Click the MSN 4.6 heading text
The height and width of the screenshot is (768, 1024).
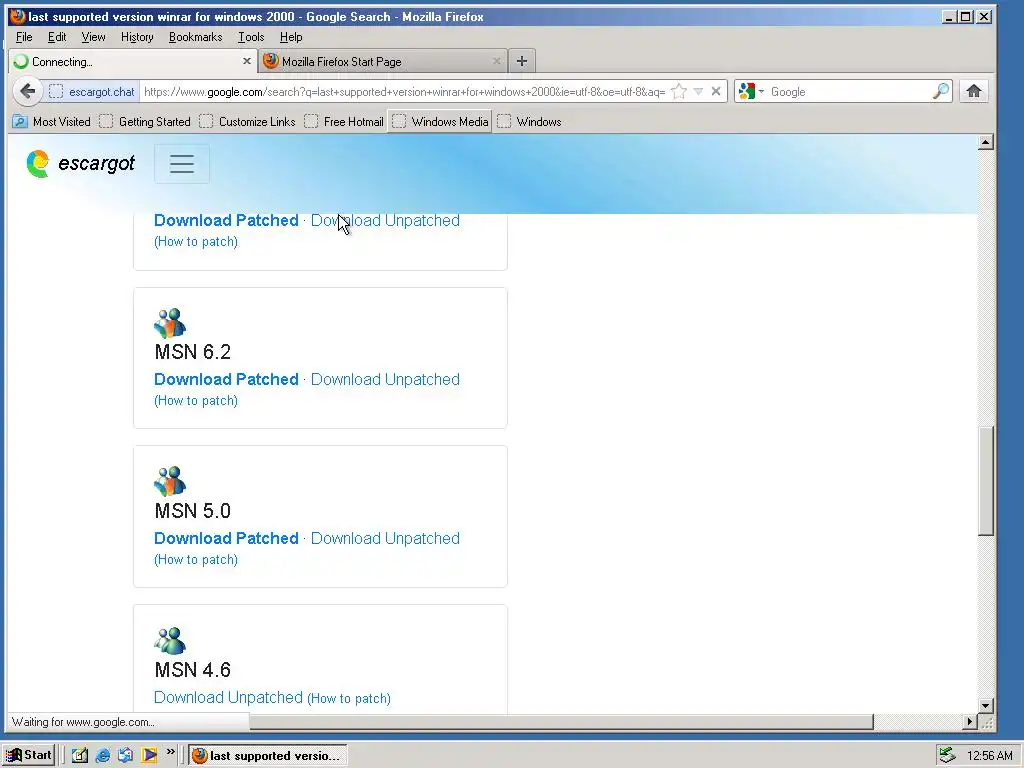click(x=193, y=669)
